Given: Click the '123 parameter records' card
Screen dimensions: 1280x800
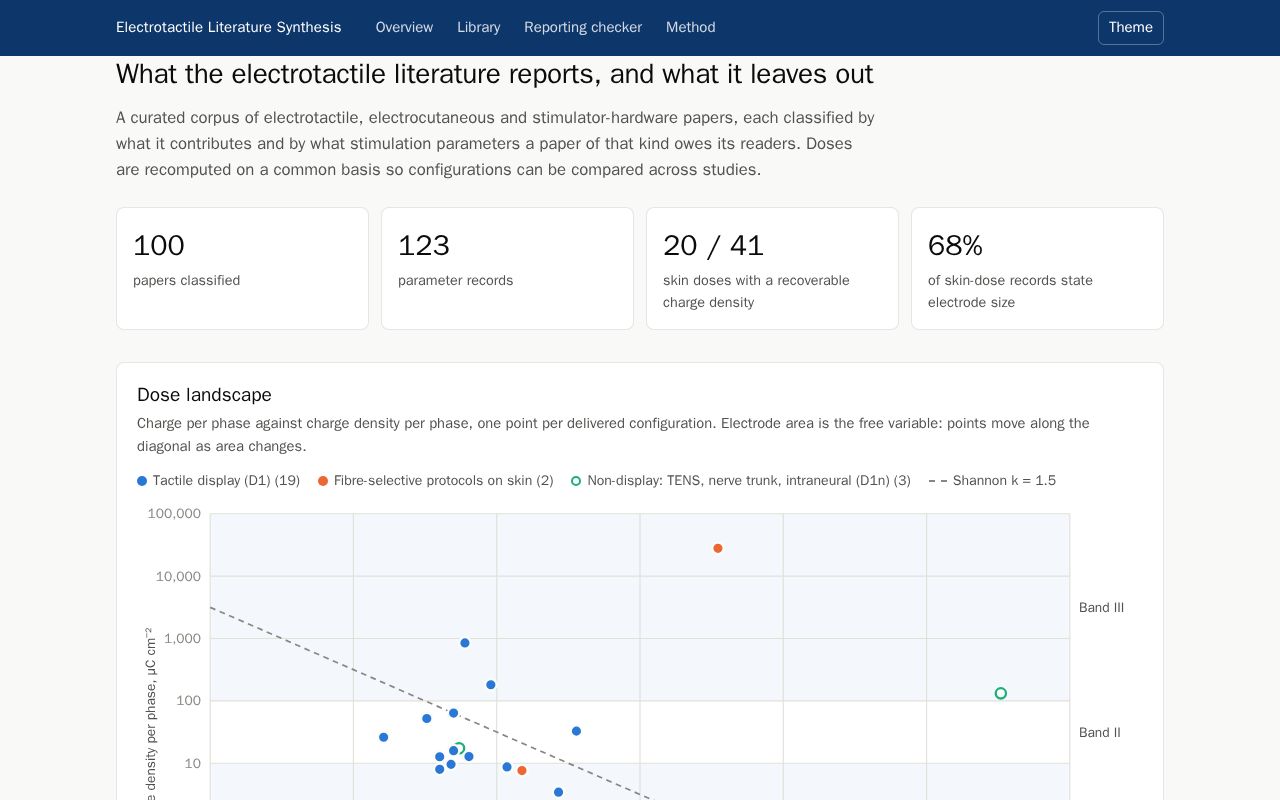Looking at the screenshot, I should tap(507, 268).
